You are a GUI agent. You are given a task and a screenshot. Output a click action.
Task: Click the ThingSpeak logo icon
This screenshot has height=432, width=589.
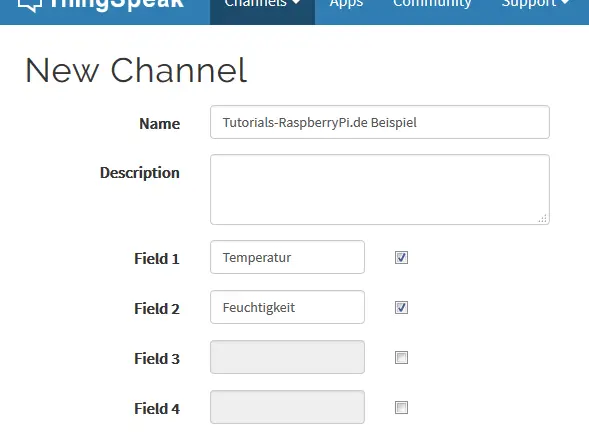point(30,5)
